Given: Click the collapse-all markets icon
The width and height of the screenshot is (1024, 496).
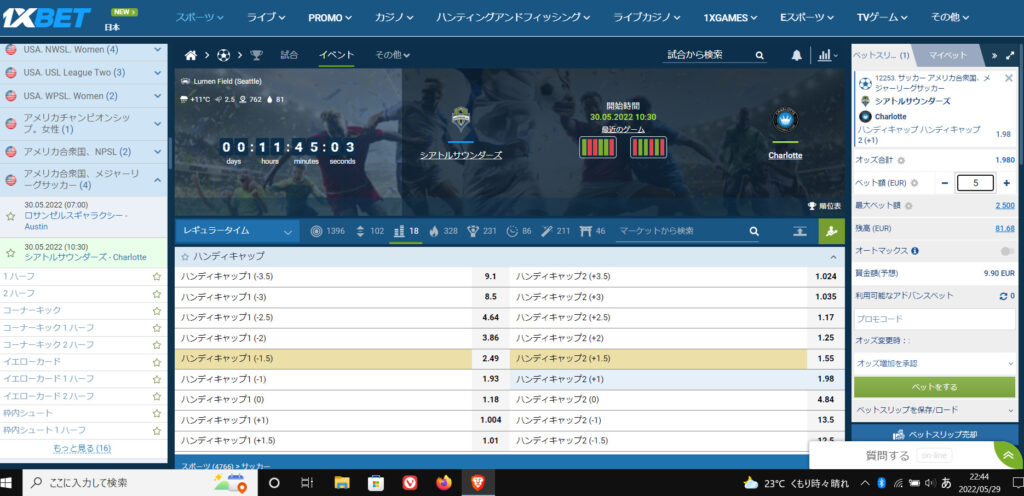Looking at the screenshot, I should (799, 231).
